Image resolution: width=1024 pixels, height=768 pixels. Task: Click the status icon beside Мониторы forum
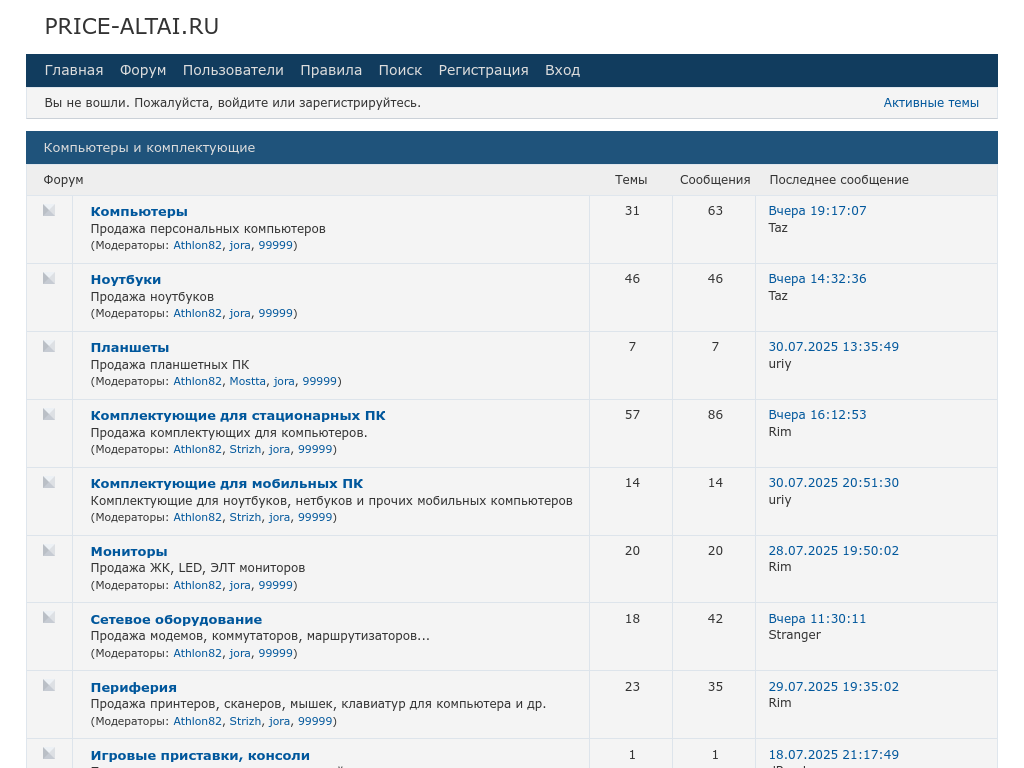coord(49,550)
